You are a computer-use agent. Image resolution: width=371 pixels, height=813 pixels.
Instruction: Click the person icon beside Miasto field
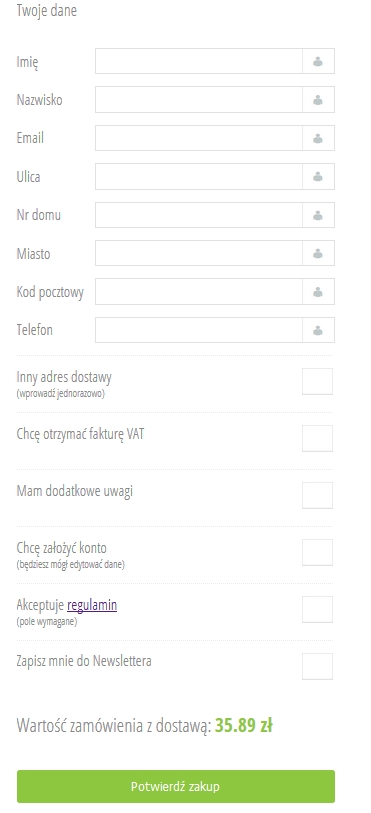[318, 254]
